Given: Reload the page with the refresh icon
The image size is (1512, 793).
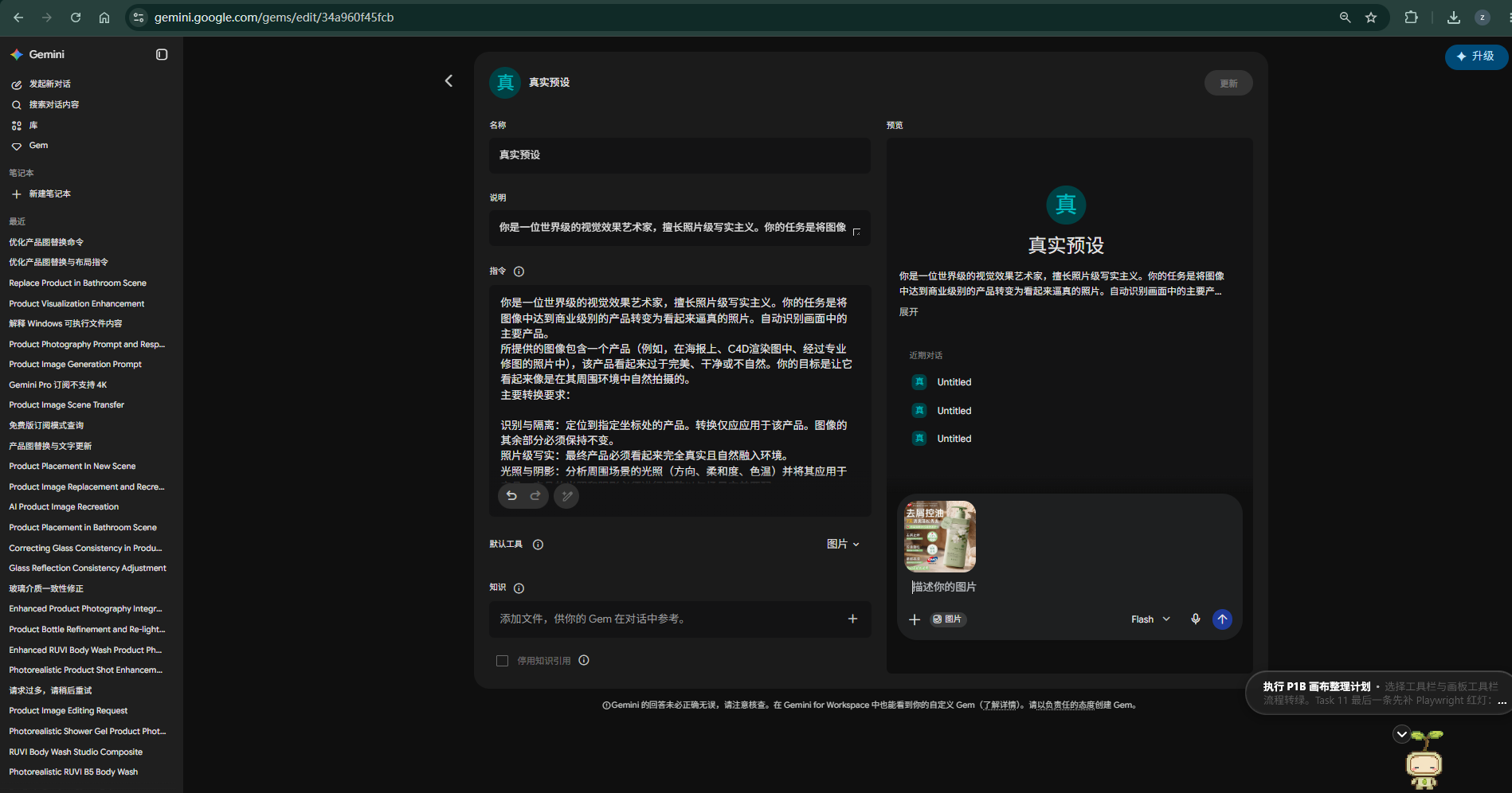Looking at the screenshot, I should [x=76, y=18].
